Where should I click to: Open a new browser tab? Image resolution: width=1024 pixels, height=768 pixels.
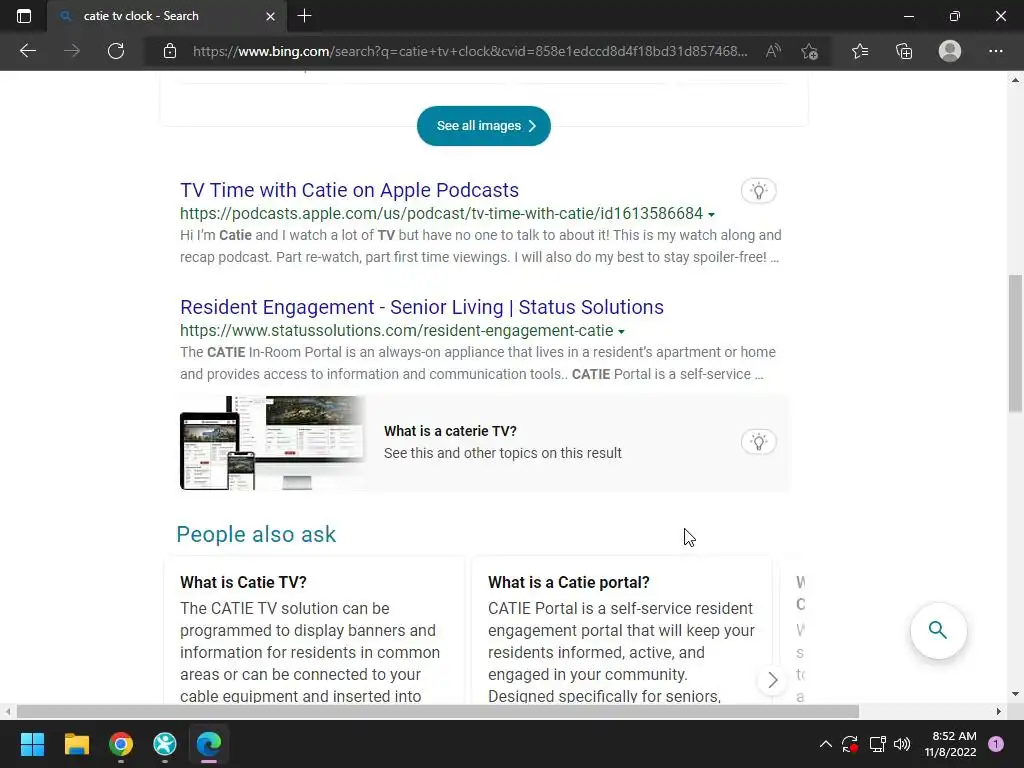[304, 16]
